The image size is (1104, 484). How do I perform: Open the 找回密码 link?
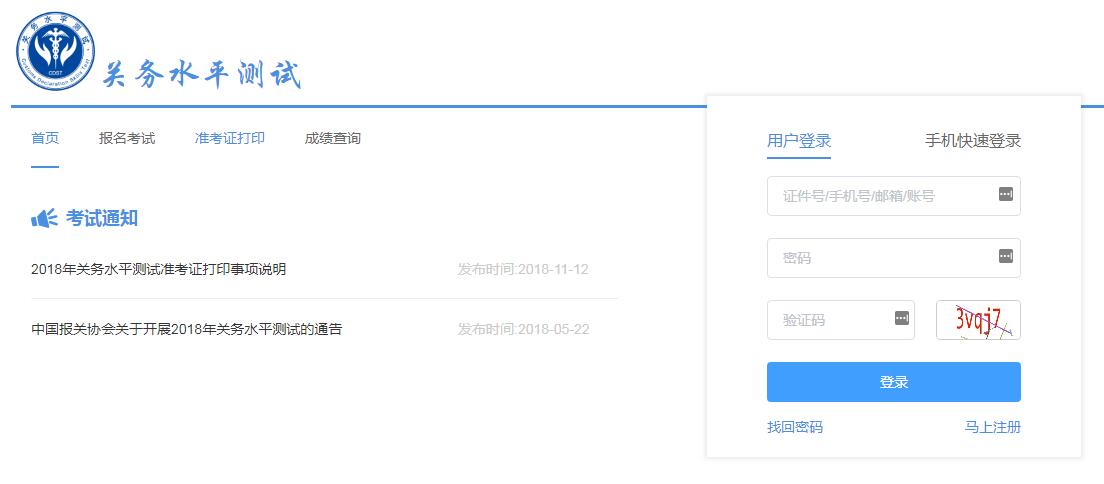795,427
